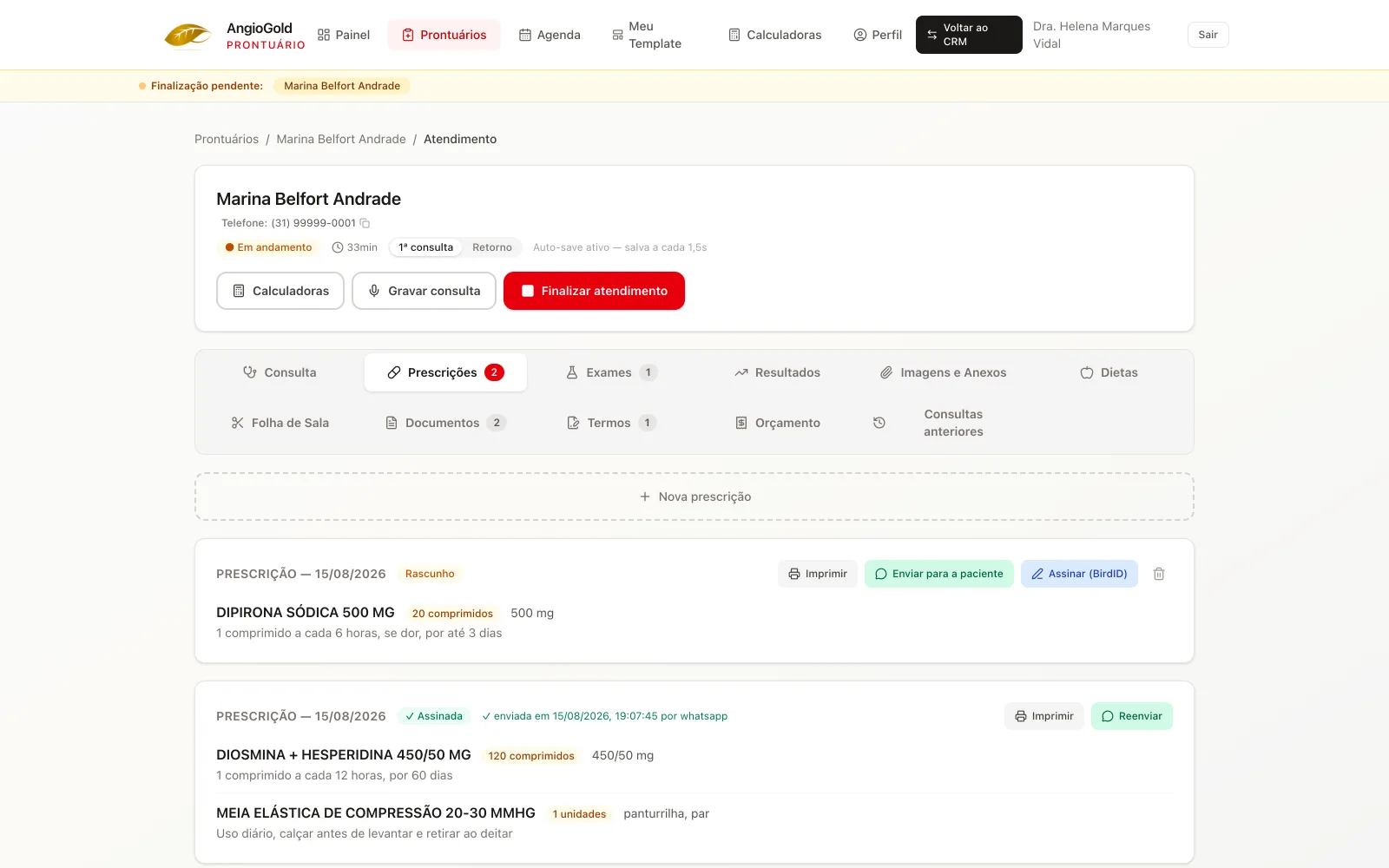Click the Finalizar atendimento button
1389x868 pixels.
click(594, 291)
